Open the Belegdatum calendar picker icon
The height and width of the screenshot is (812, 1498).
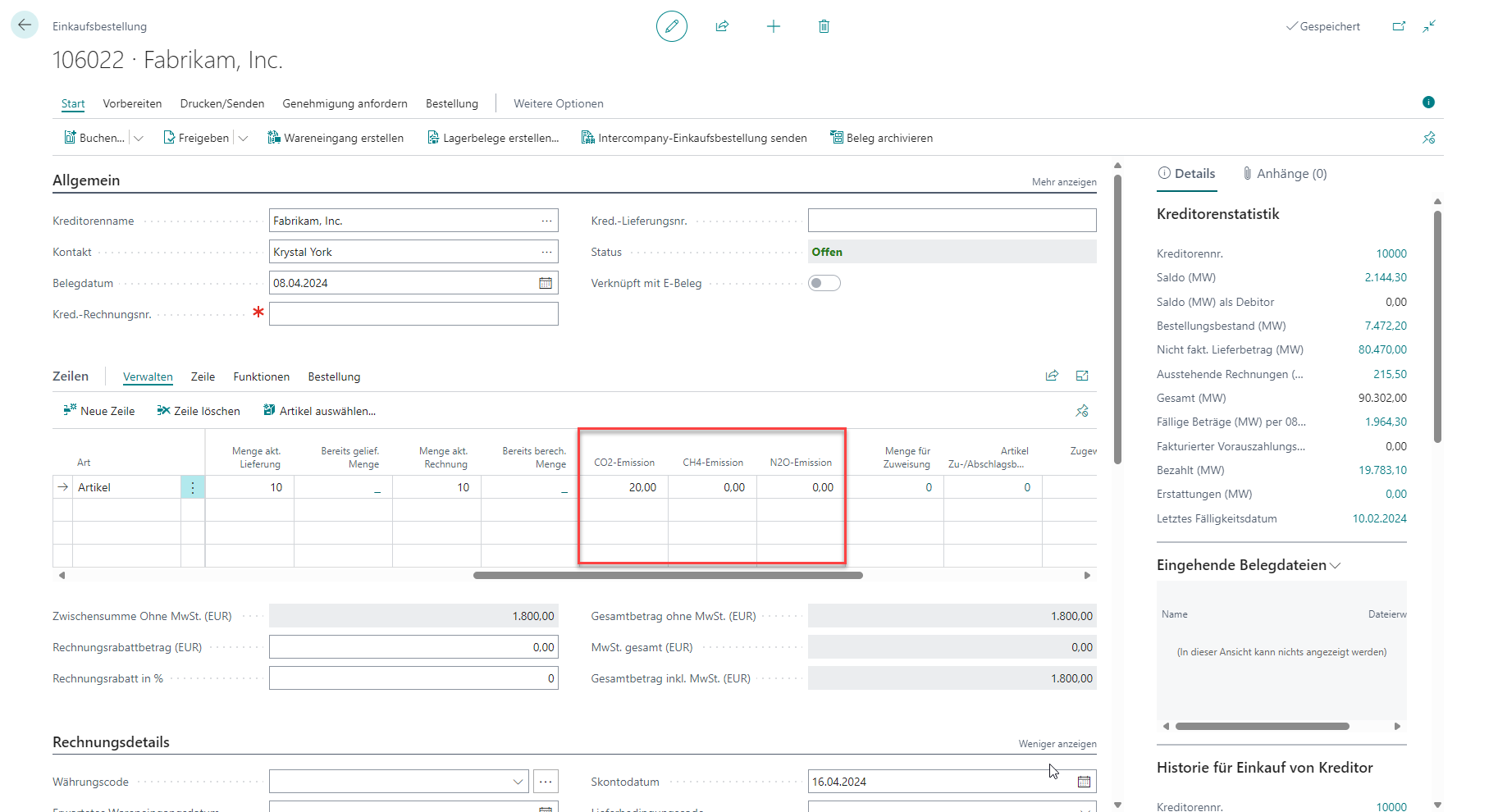(x=546, y=283)
